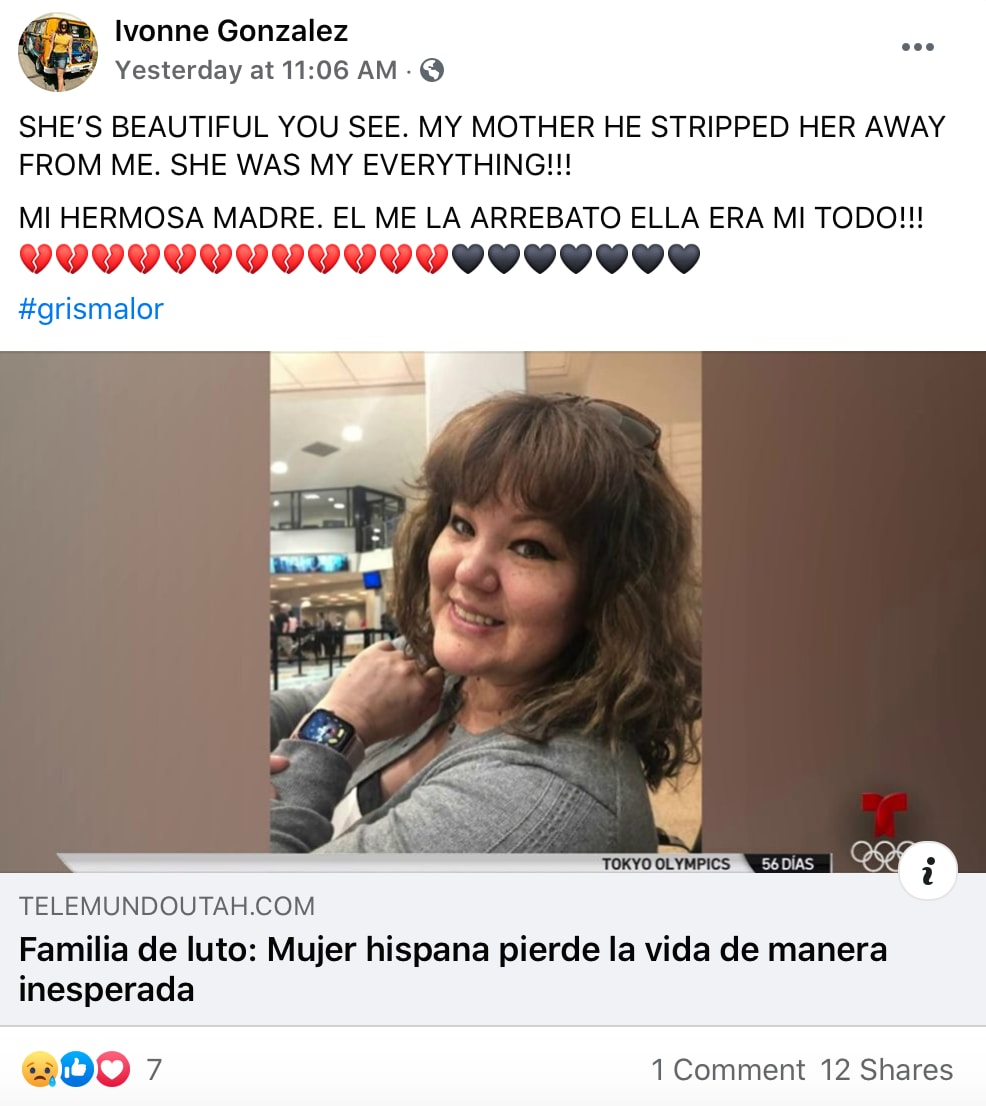Click the English post caption text

click(482, 146)
